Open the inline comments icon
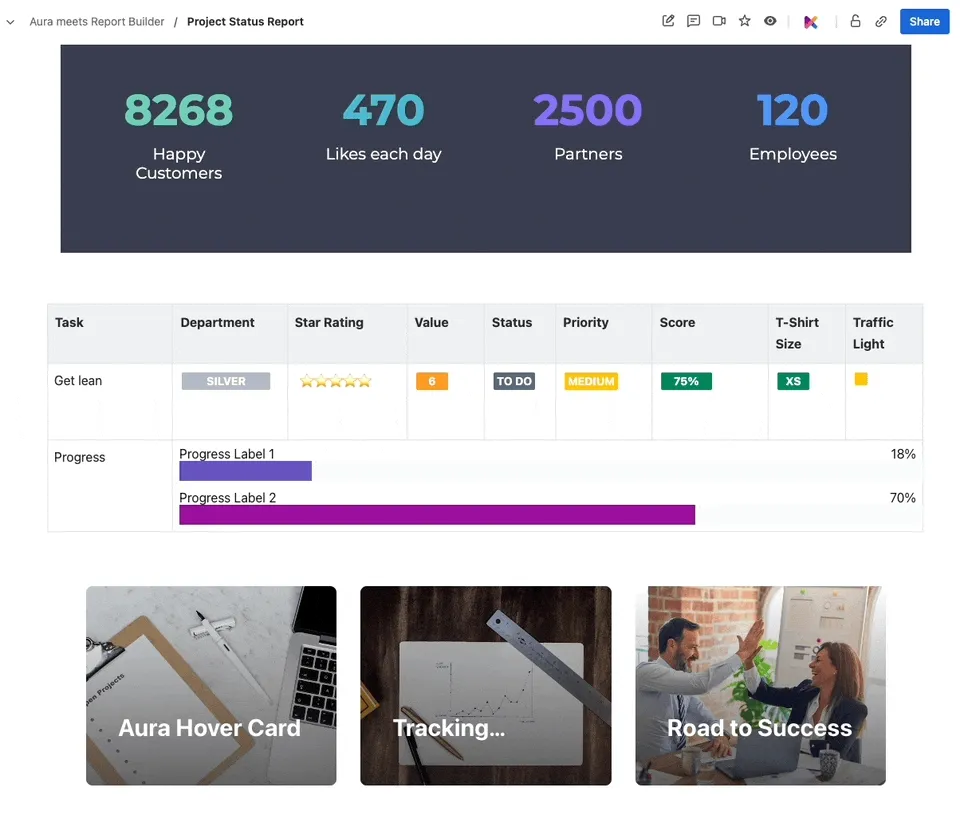Image resolution: width=960 pixels, height=815 pixels. (x=693, y=21)
